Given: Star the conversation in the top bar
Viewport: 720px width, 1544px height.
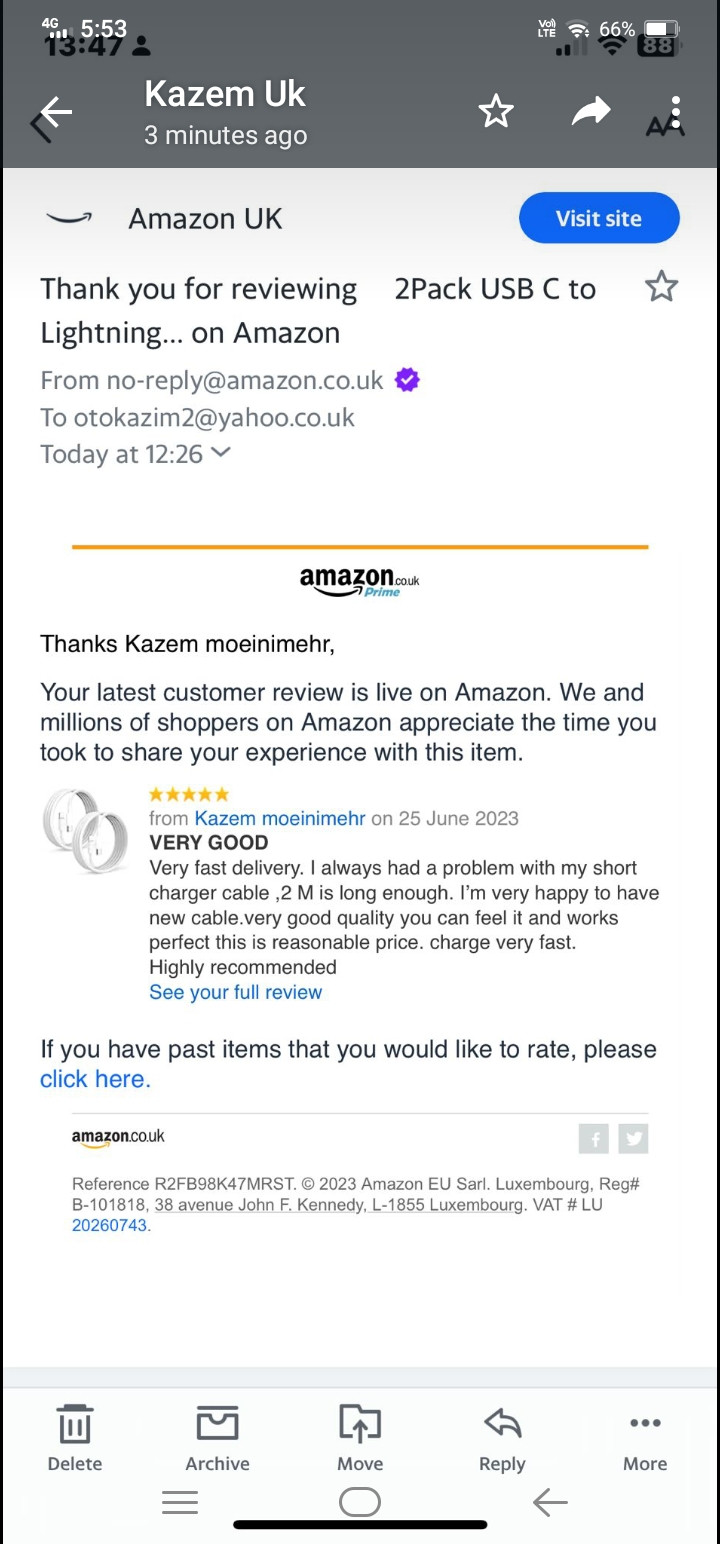Looking at the screenshot, I should (496, 112).
